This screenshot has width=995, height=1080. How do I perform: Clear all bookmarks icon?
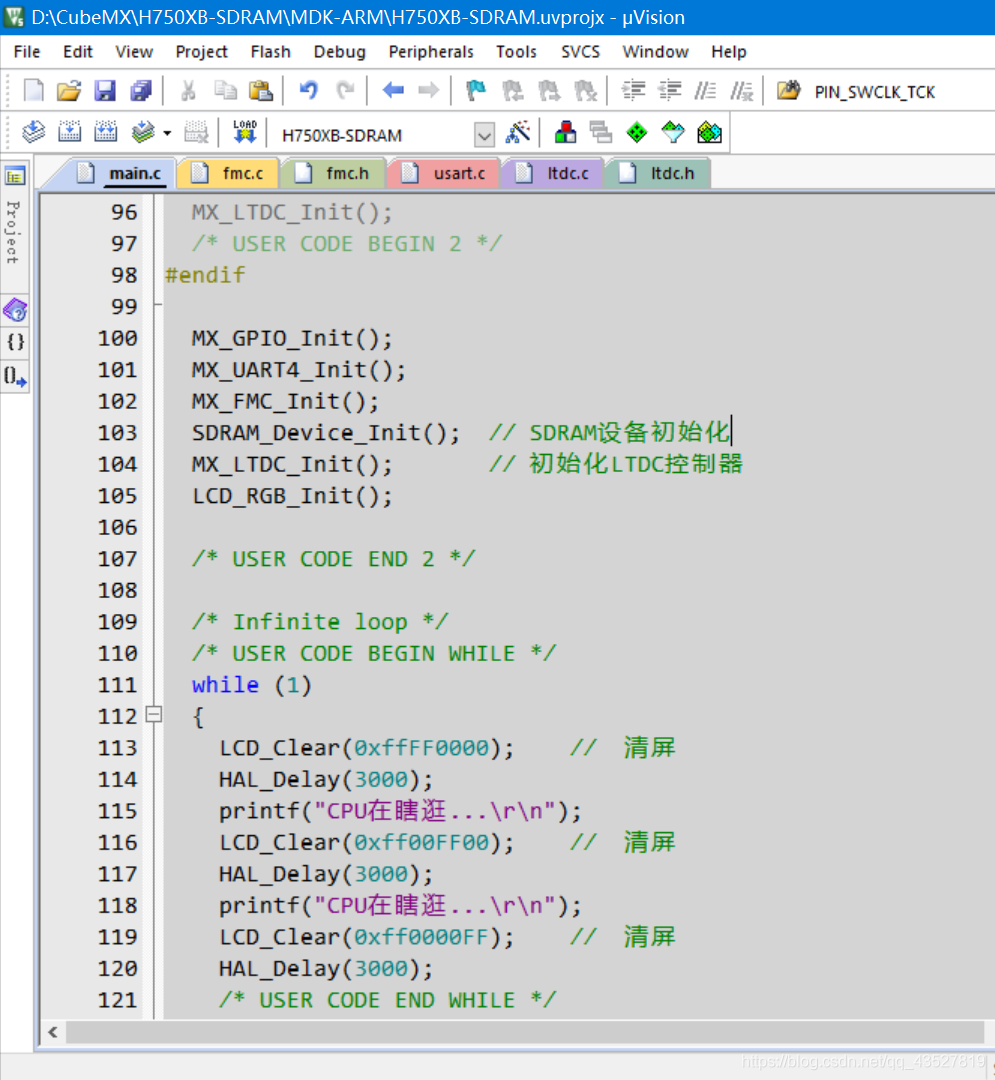coord(585,90)
